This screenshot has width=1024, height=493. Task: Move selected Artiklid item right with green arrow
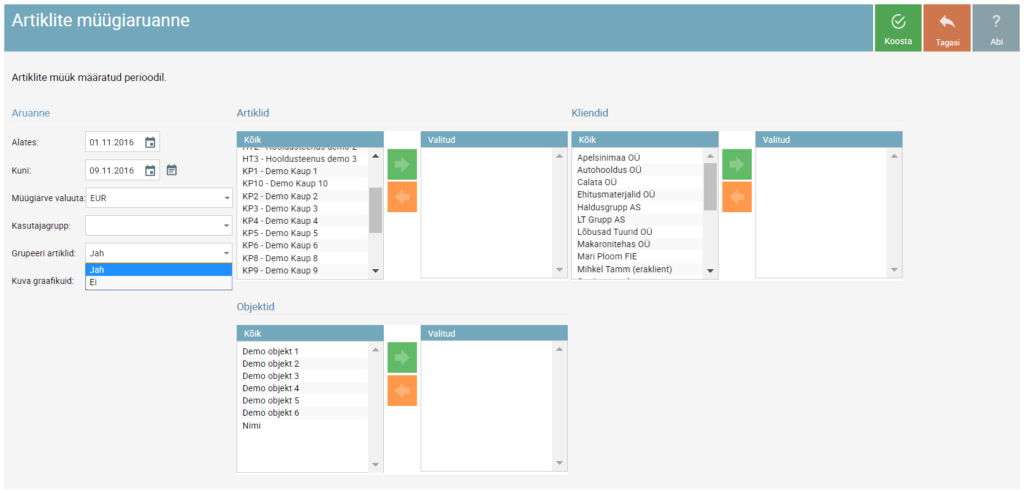click(x=402, y=165)
